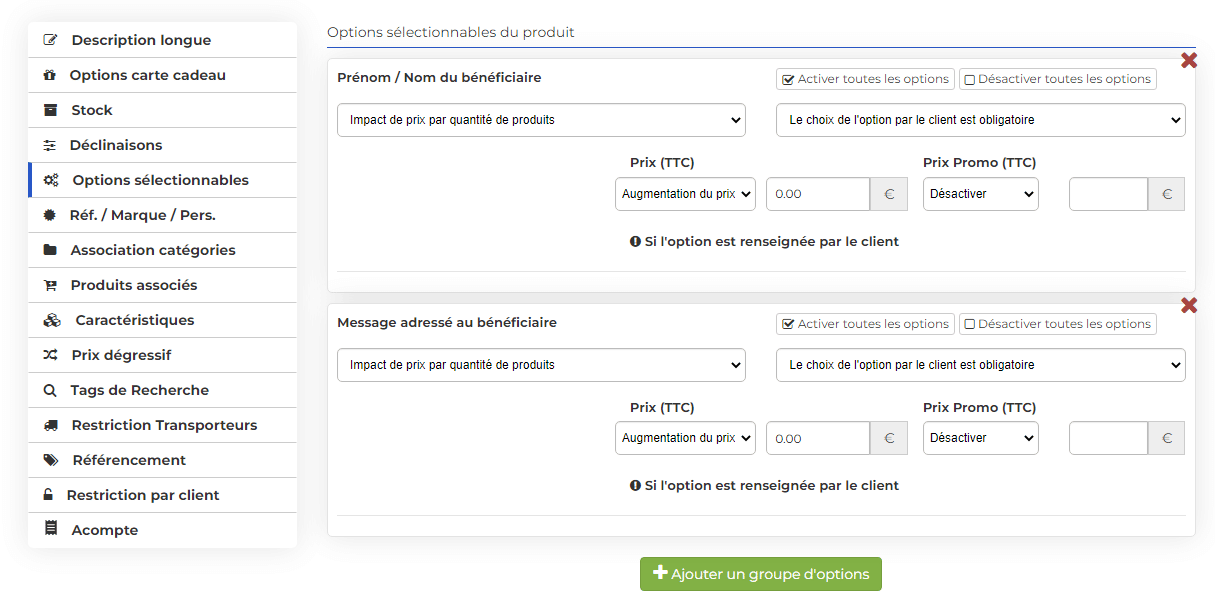Click Ajouter un groupe d'options button
1215x614 pixels.
click(761, 574)
